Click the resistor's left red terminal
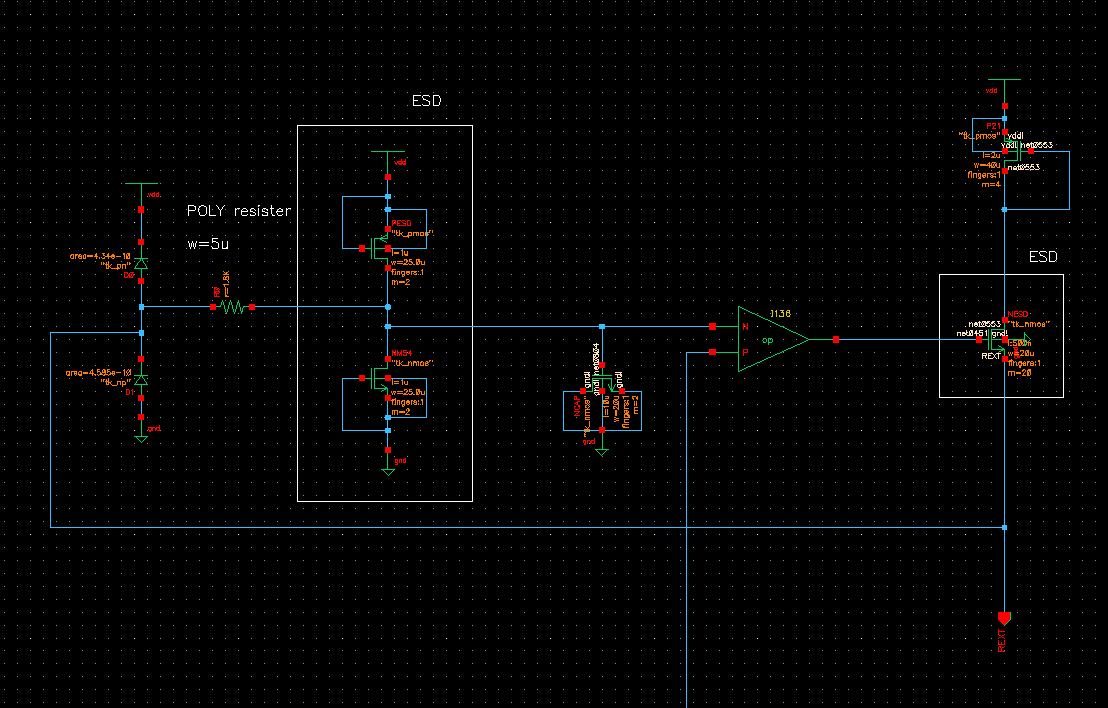Image resolution: width=1108 pixels, height=708 pixels. click(213, 307)
